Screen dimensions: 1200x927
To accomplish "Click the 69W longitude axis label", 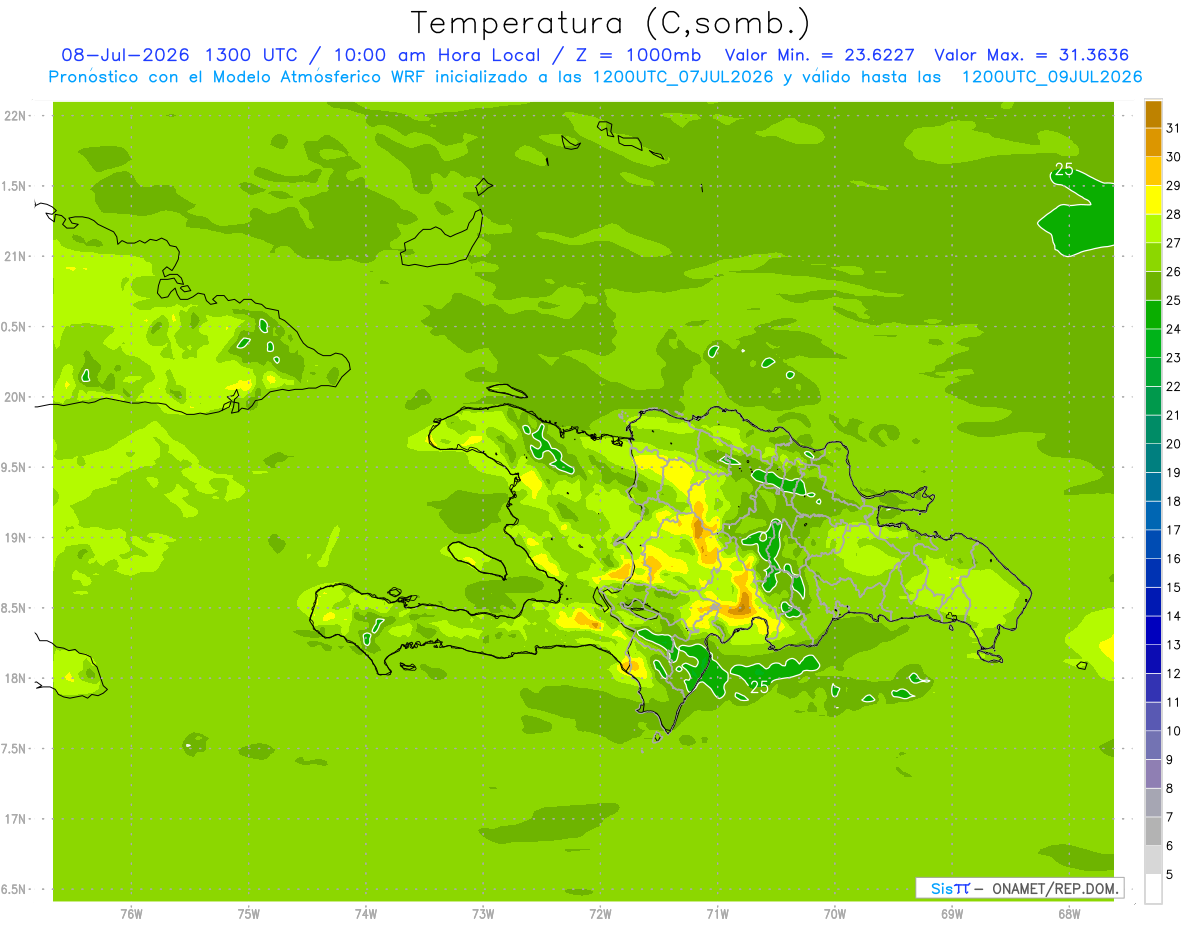I will [x=952, y=913].
